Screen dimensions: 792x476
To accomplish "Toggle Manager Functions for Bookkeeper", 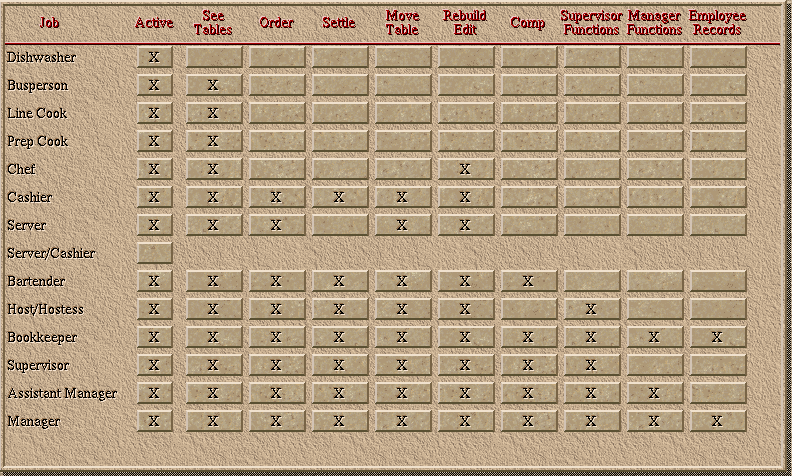I will [x=654, y=337].
